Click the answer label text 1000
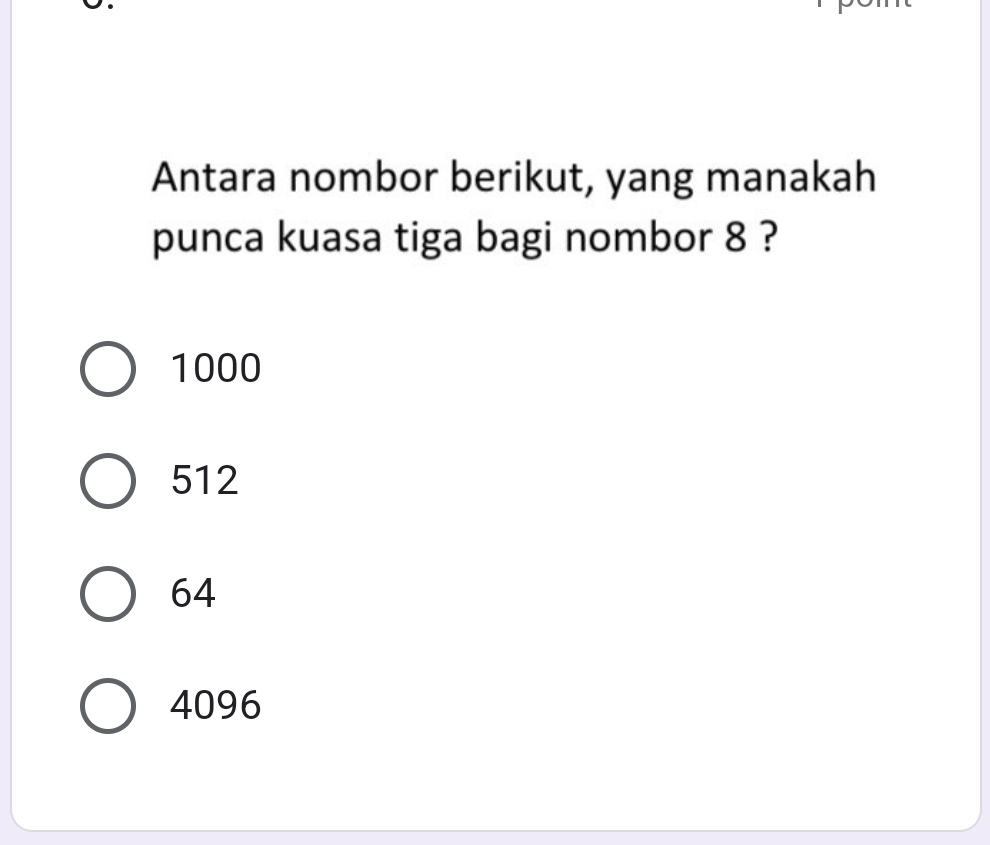 (216, 369)
